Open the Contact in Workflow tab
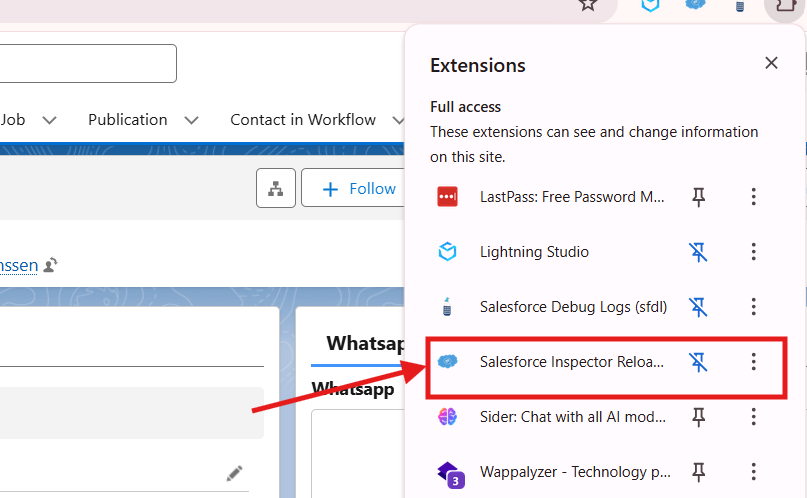807x498 pixels. click(x=303, y=120)
